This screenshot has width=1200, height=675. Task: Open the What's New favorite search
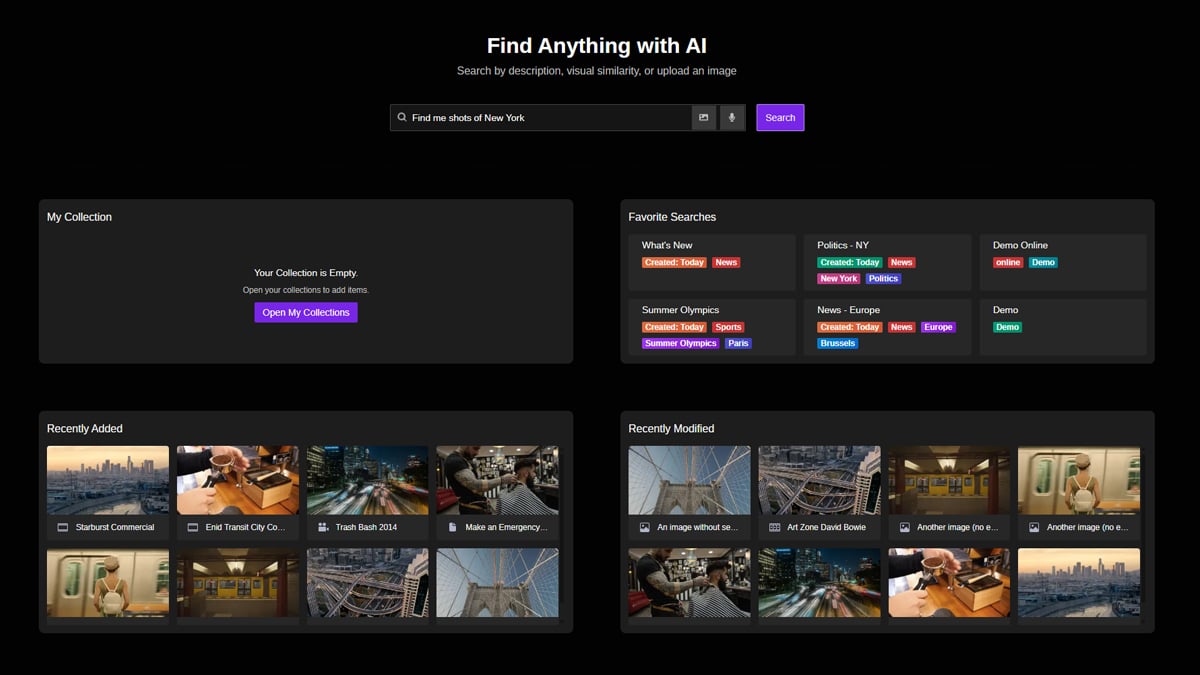[667, 245]
